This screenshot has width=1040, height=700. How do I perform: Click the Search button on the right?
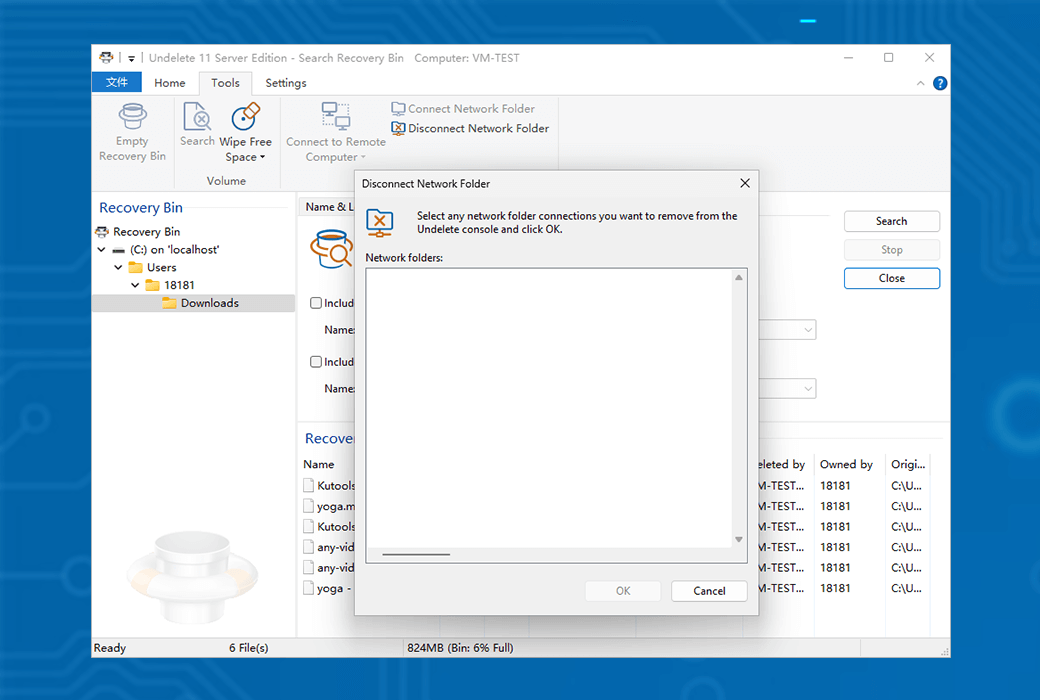[891, 221]
